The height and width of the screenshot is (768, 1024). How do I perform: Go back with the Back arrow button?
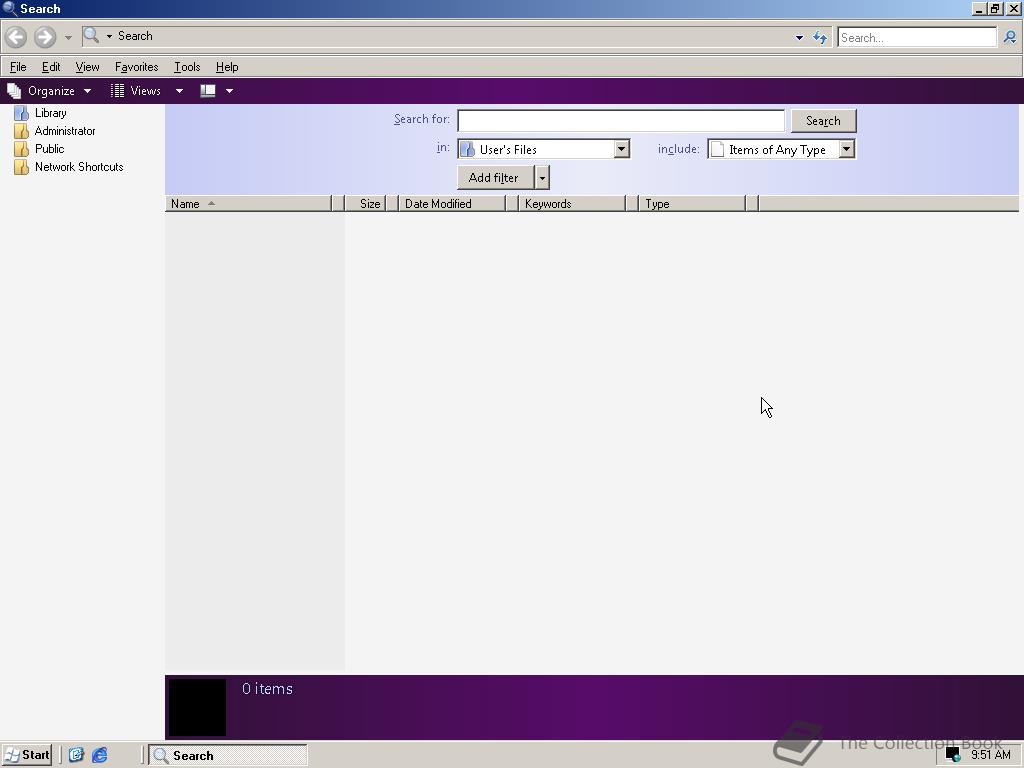click(16, 37)
